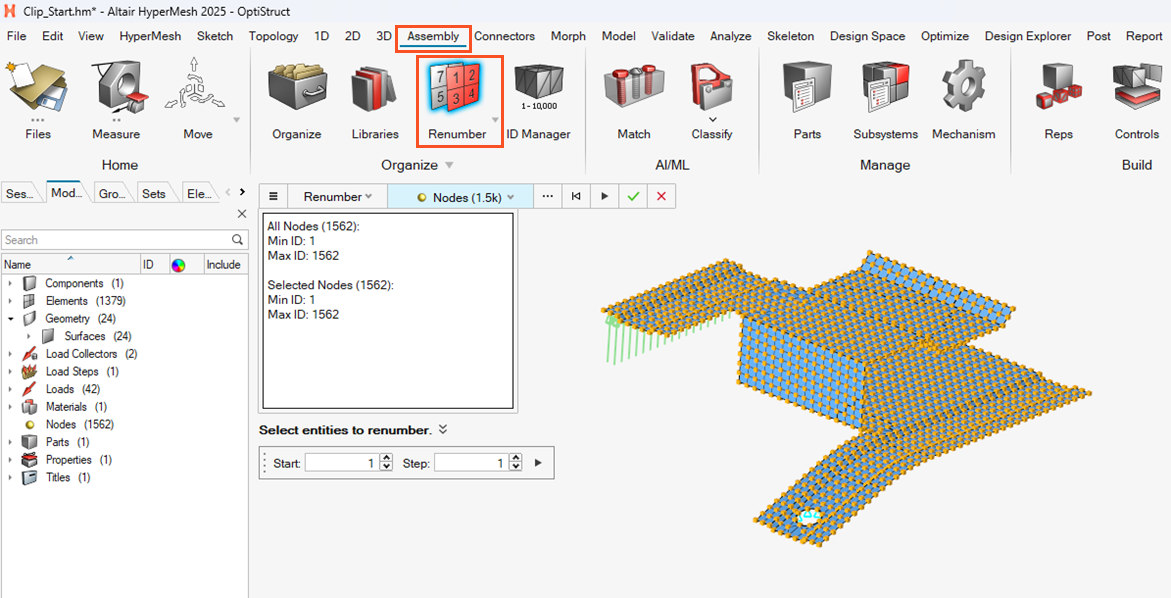Open the Renumber dropdown in guide bar
Viewport: 1171px width, 598px height.
[x=338, y=196]
